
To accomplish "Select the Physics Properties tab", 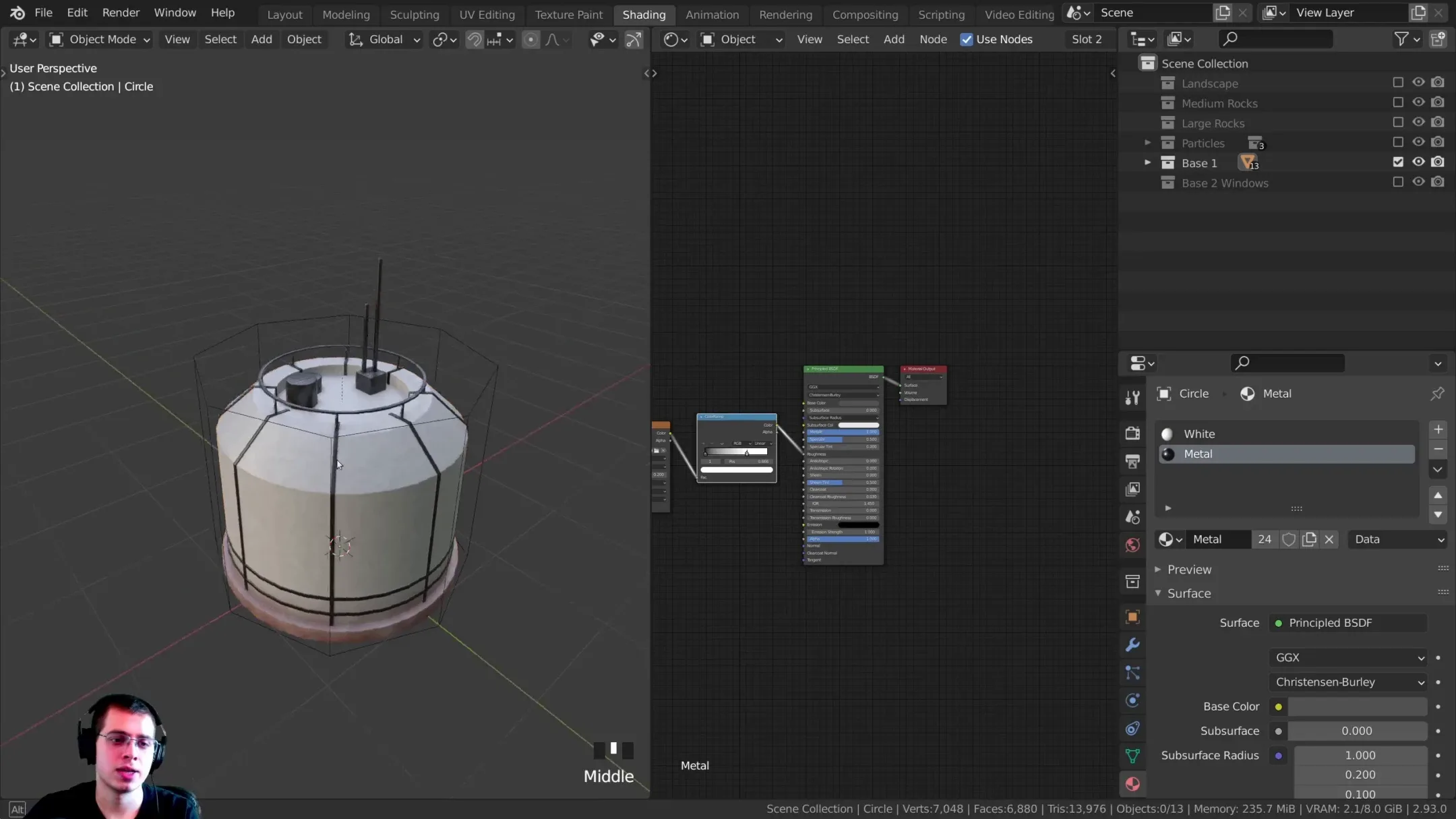I will pyautogui.click(x=1132, y=700).
